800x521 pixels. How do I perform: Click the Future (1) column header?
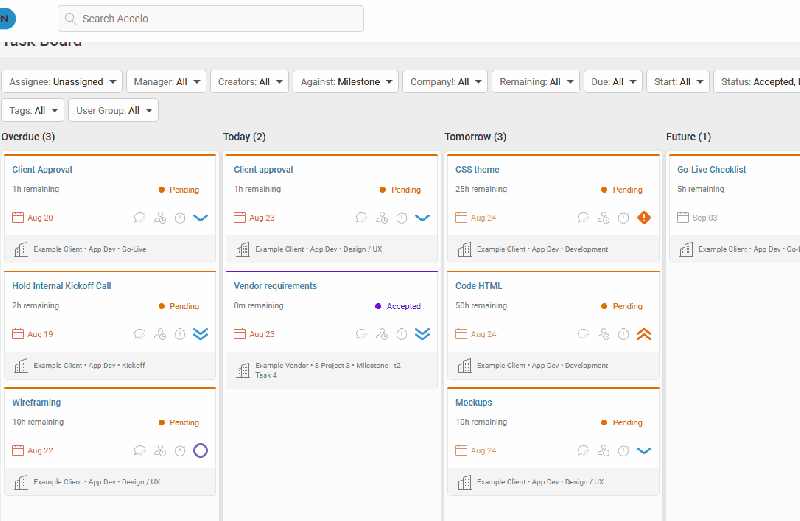688,137
